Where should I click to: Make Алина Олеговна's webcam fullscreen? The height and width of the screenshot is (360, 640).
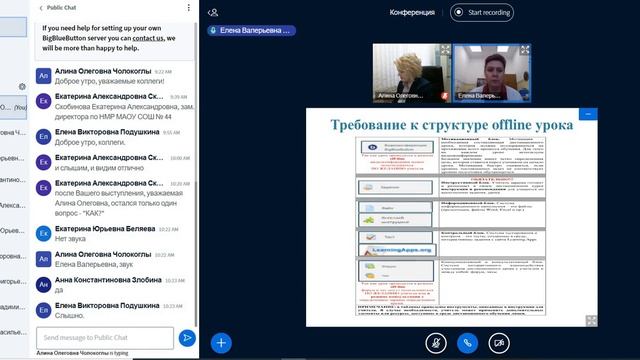tap(445, 50)
